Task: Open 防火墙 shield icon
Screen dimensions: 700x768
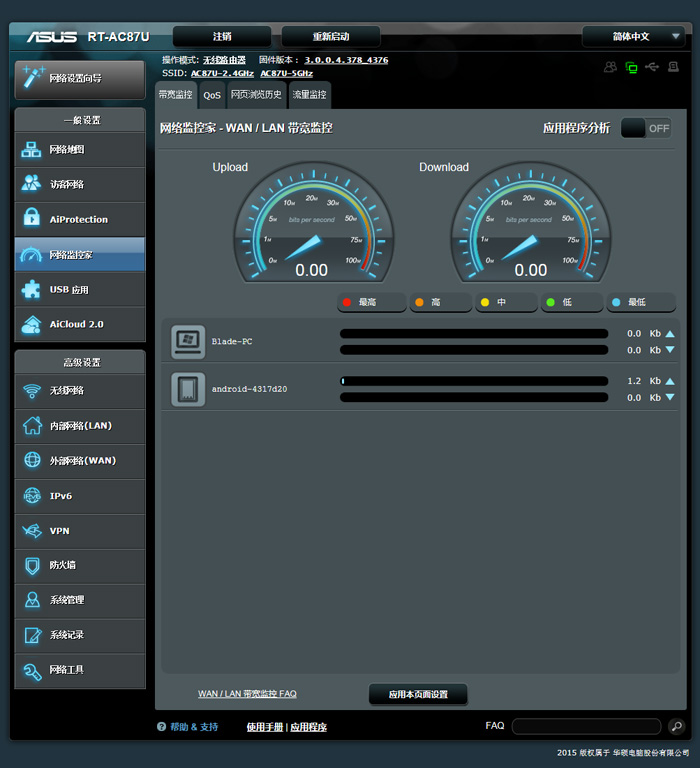Action: coord(32,566)
